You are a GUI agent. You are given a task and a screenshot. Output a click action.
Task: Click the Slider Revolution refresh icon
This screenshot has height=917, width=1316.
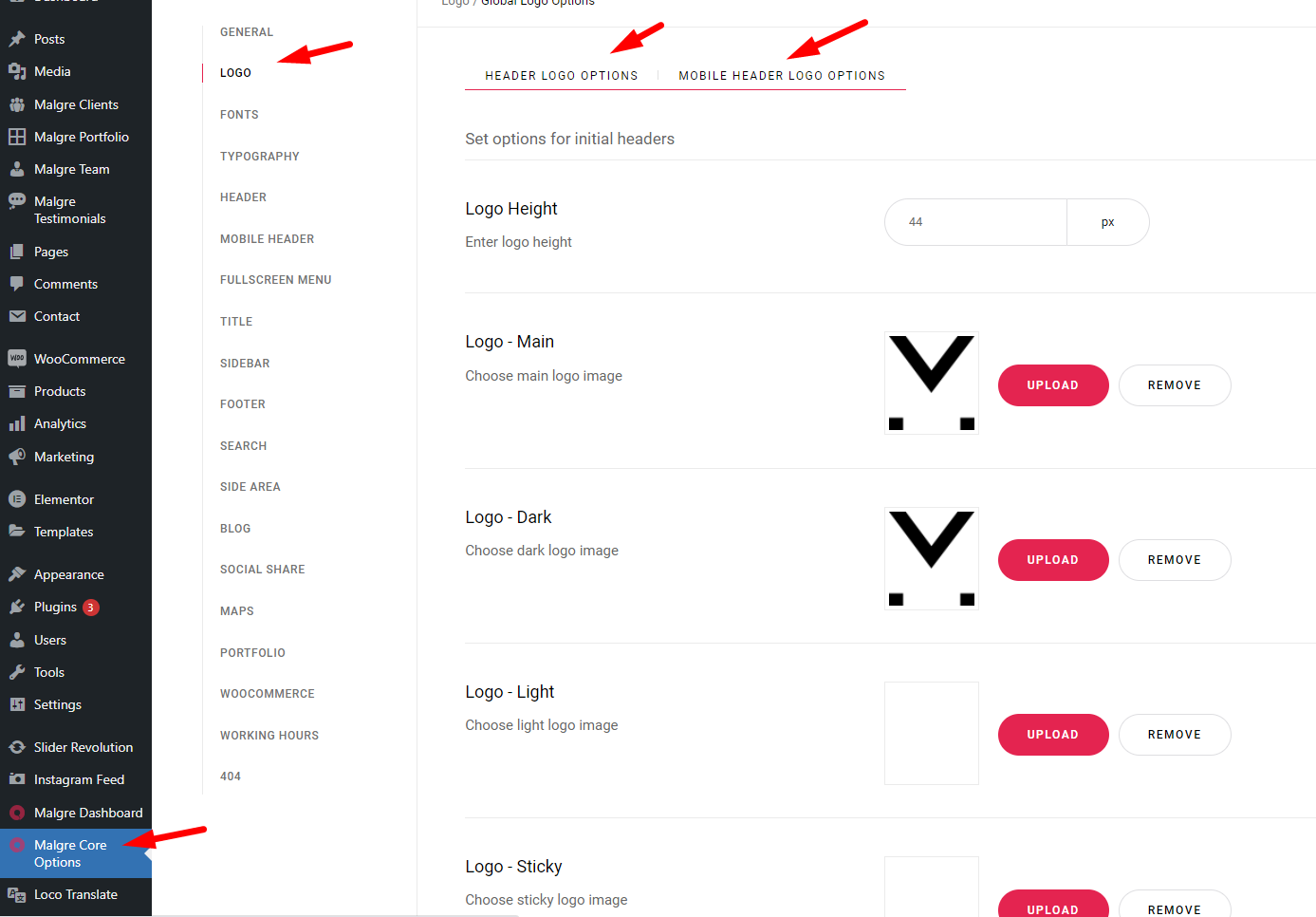click(x=17, y=747)
